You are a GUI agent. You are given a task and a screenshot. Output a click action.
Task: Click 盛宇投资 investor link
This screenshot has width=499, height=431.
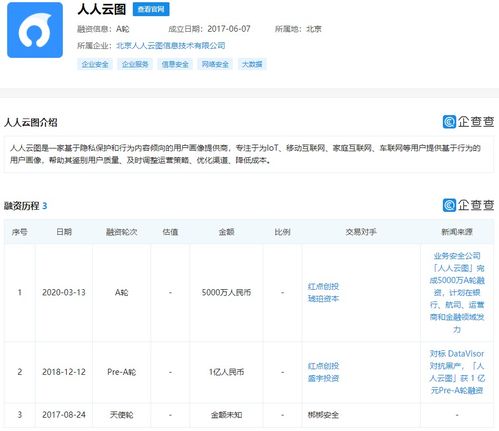323,378
